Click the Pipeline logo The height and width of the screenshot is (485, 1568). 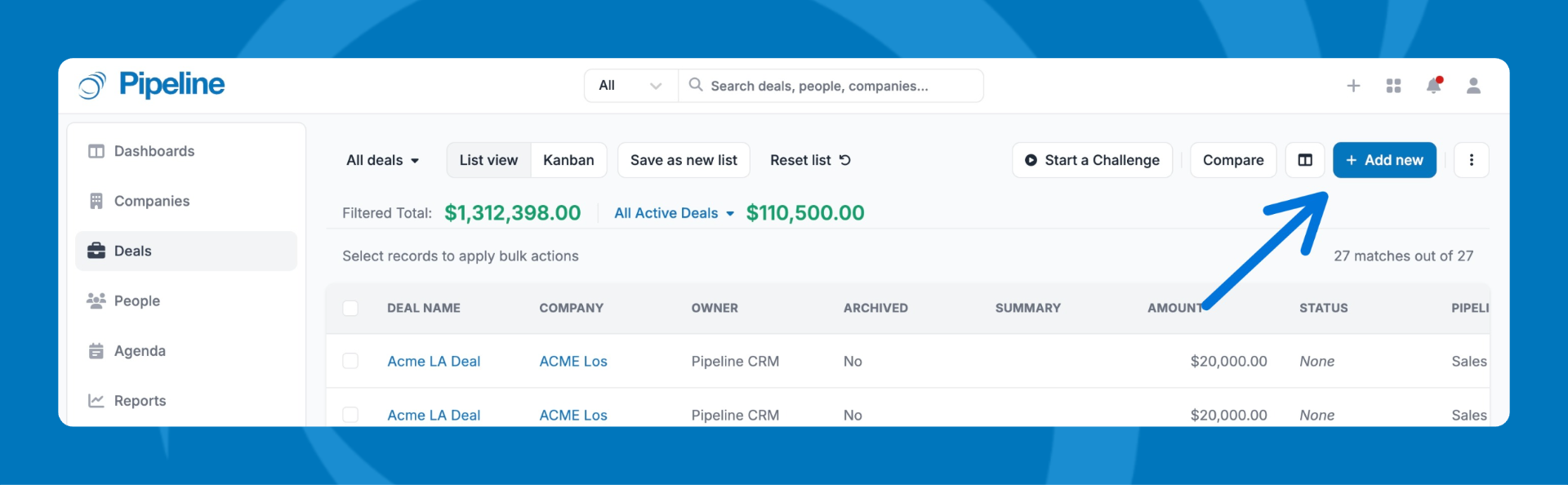coord(152,85)
